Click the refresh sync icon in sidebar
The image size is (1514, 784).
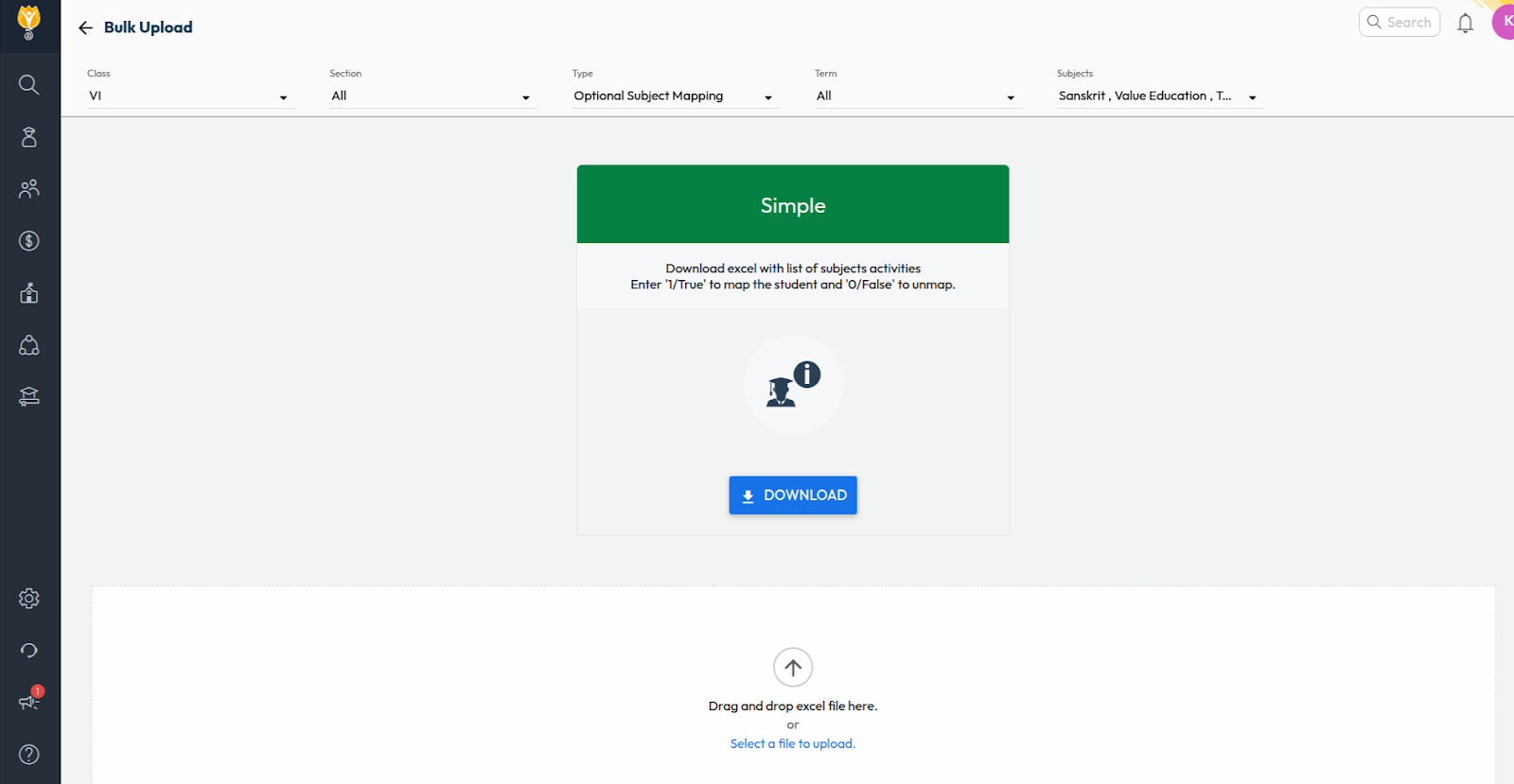click(29, 651)
